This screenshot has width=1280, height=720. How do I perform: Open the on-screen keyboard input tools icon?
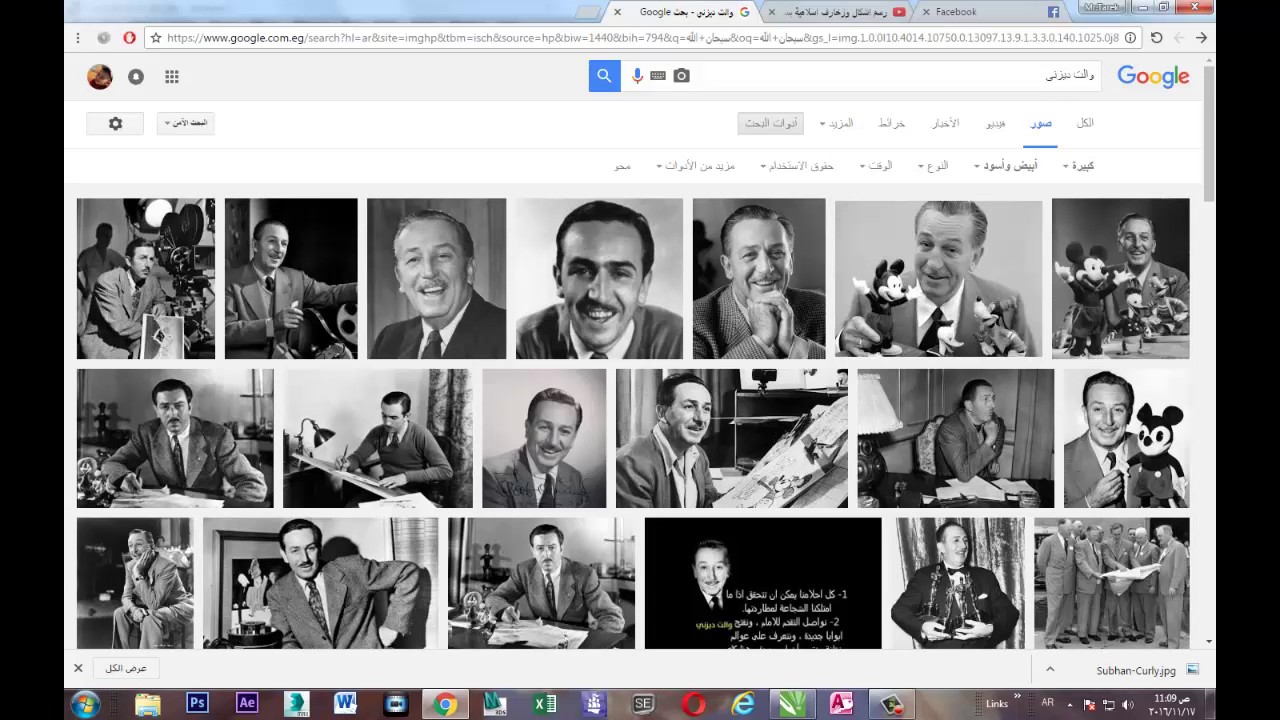pyautogui.click(x=658, y=76)
